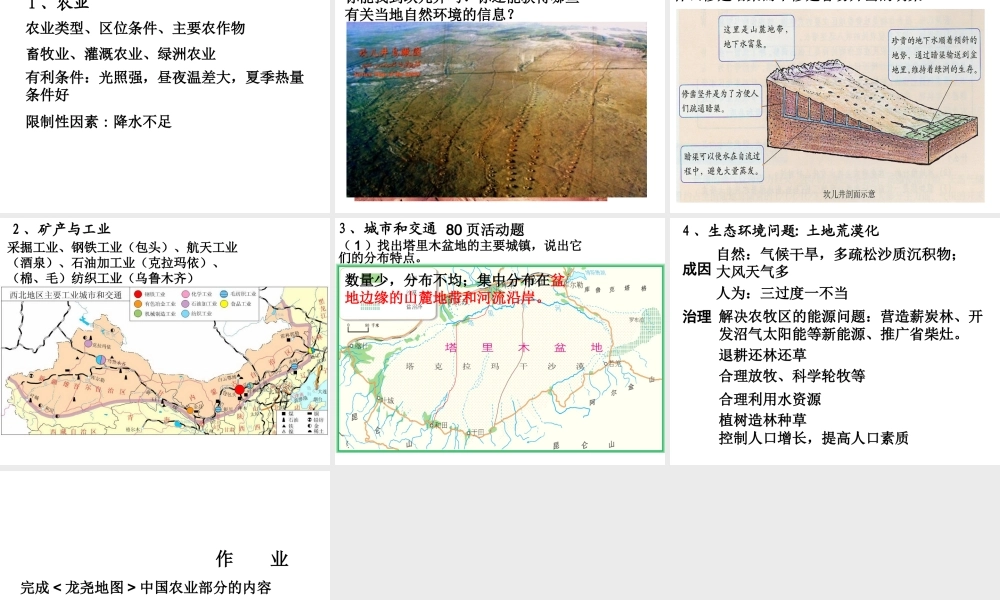Click the line 人为：三过度一不当
The image size is (1000, 600).
(x=782, y=293)
